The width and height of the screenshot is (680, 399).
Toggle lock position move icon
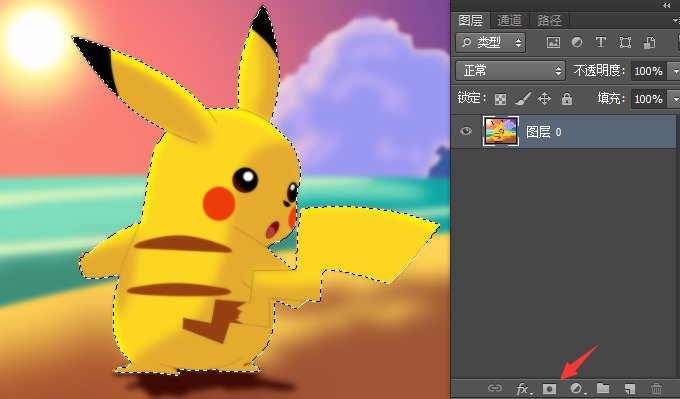click(x=544, y=99)
